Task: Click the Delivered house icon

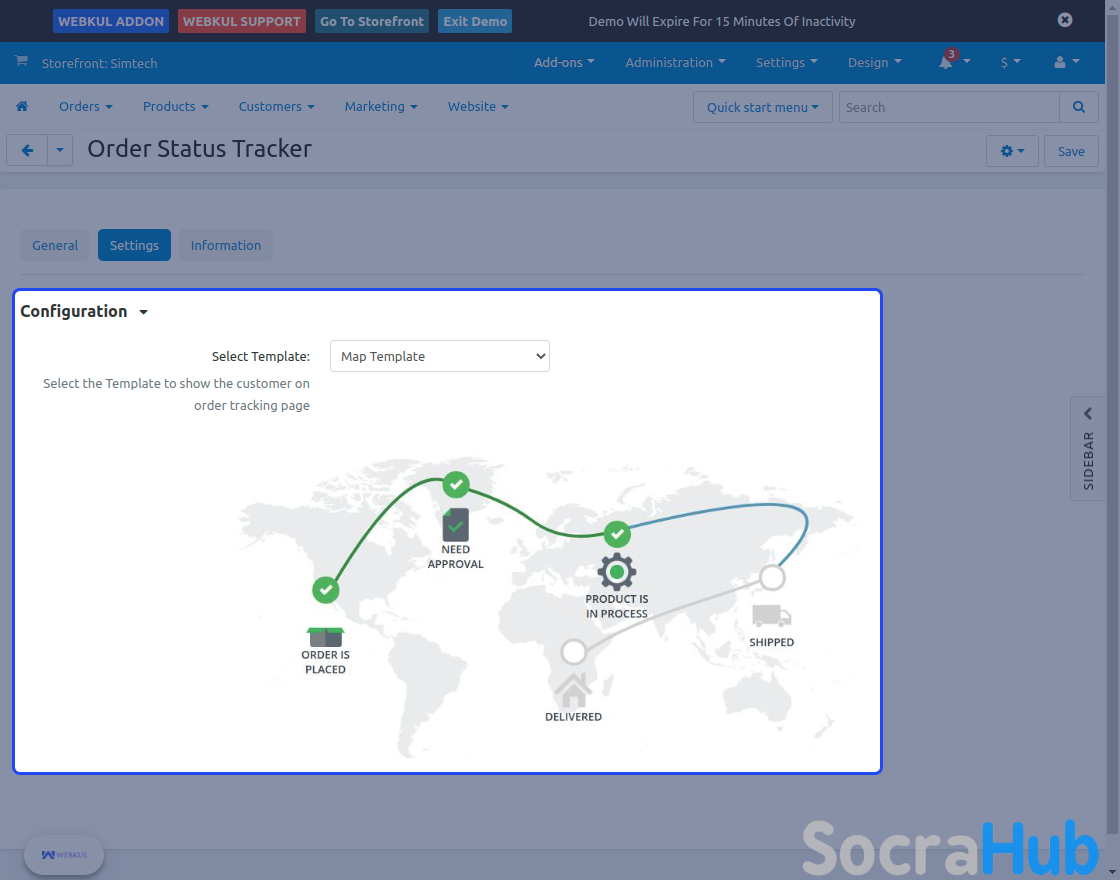Action: (x=573, y=690)
